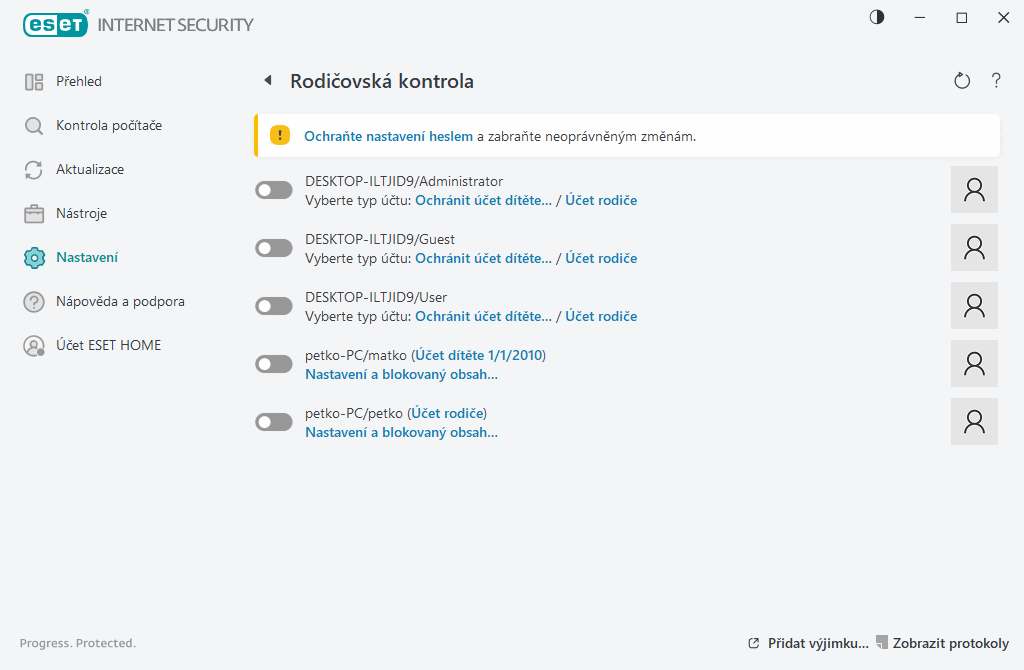Enable the petko-PC/matko child account toggle

(273, 363)
